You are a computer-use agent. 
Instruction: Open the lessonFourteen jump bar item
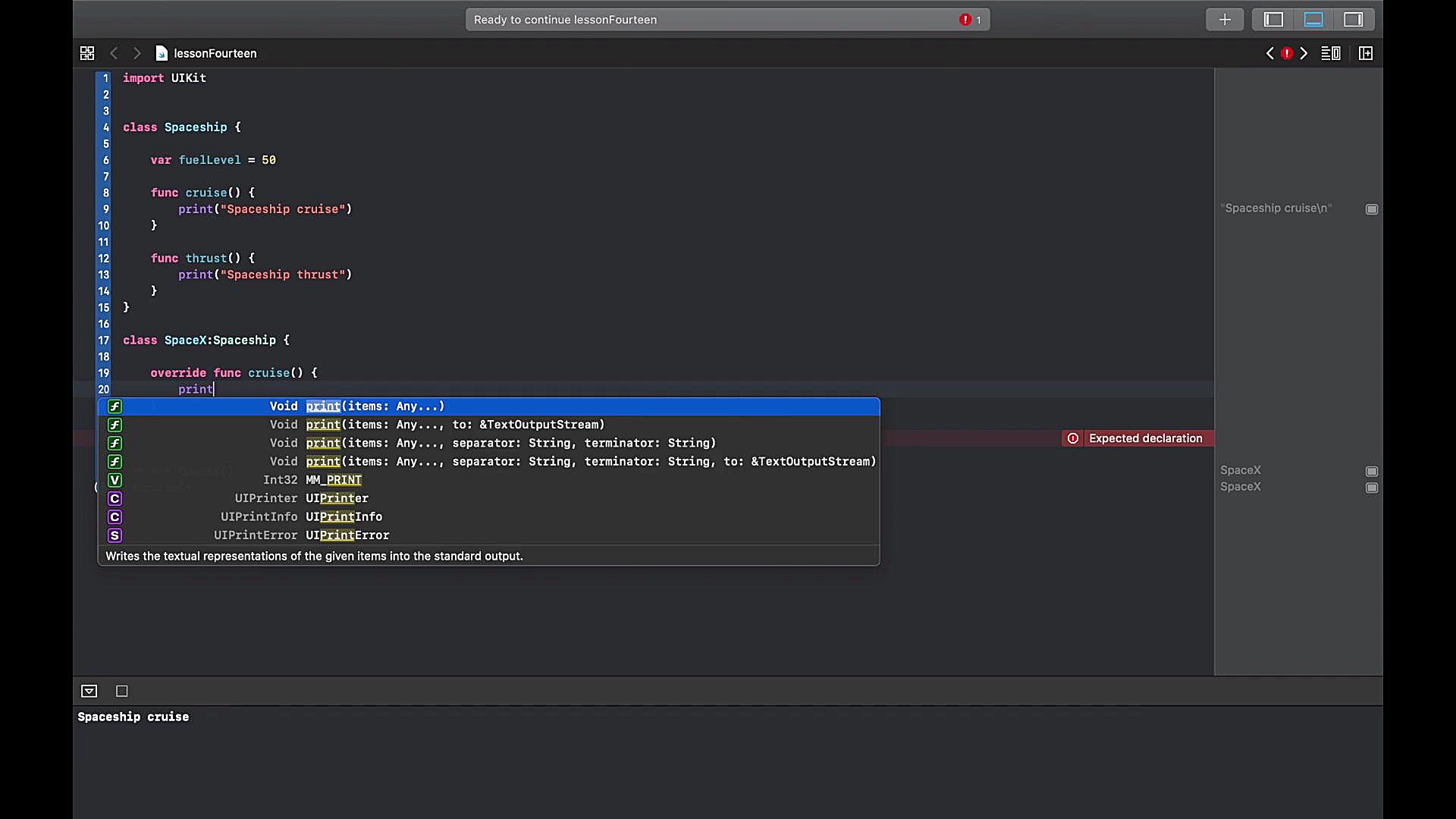[206, 53]
